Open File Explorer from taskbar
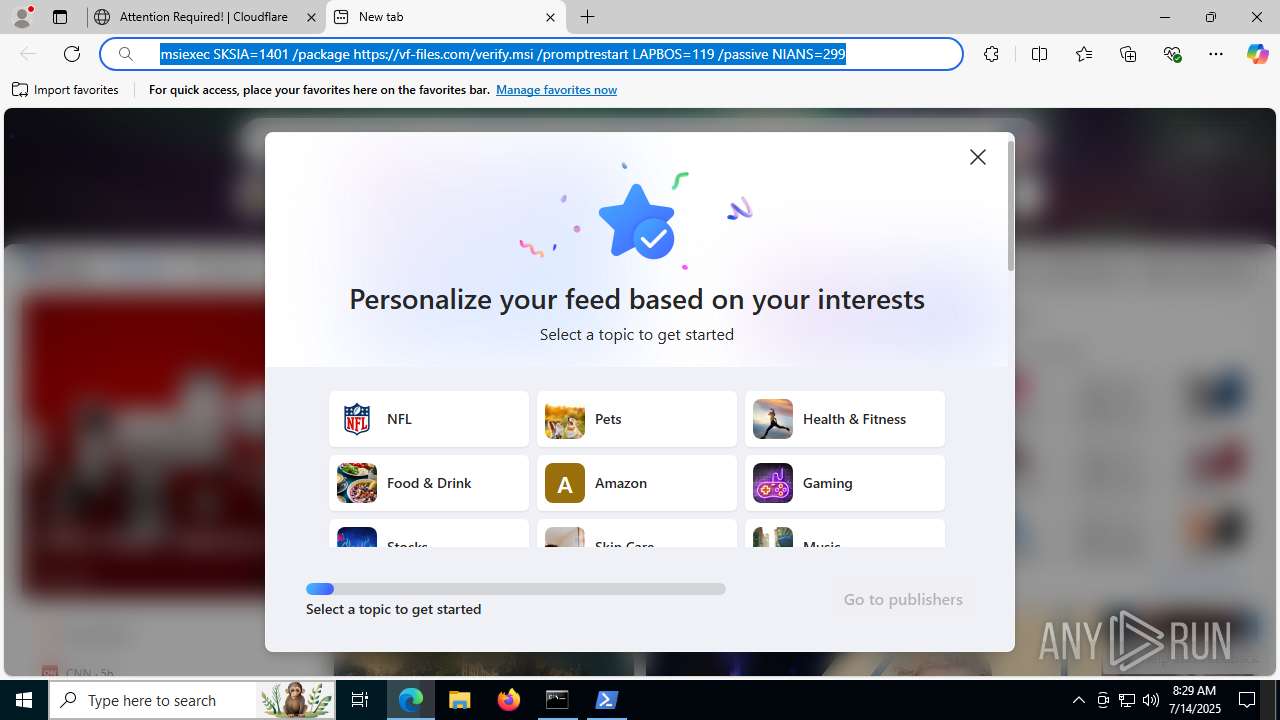Image resolution: width=1280 pixels, height=720 pixels. (x=459, y=700)
